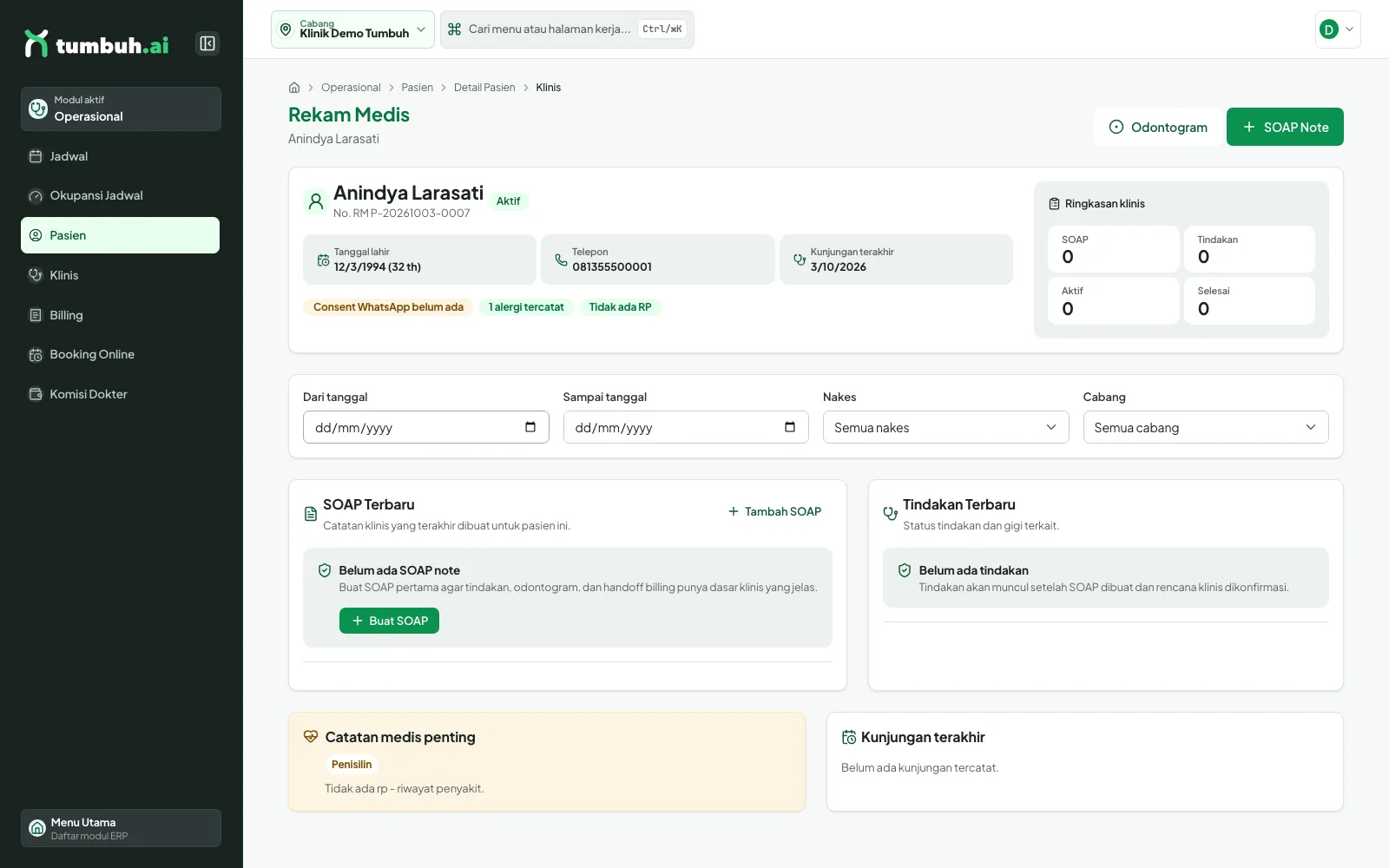The image size is (1389, 868).
Task: Collapse the sidebar panel icon
Action: (207, 43)
